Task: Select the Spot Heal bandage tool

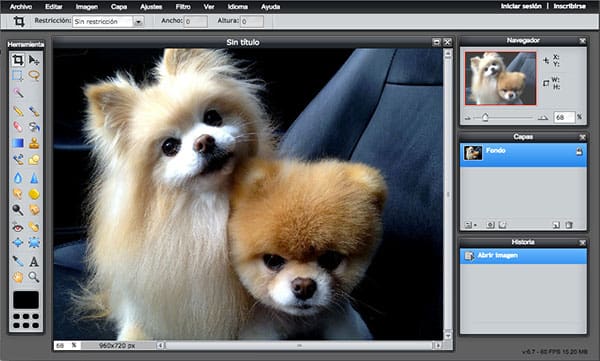Action: pos(34,227)
